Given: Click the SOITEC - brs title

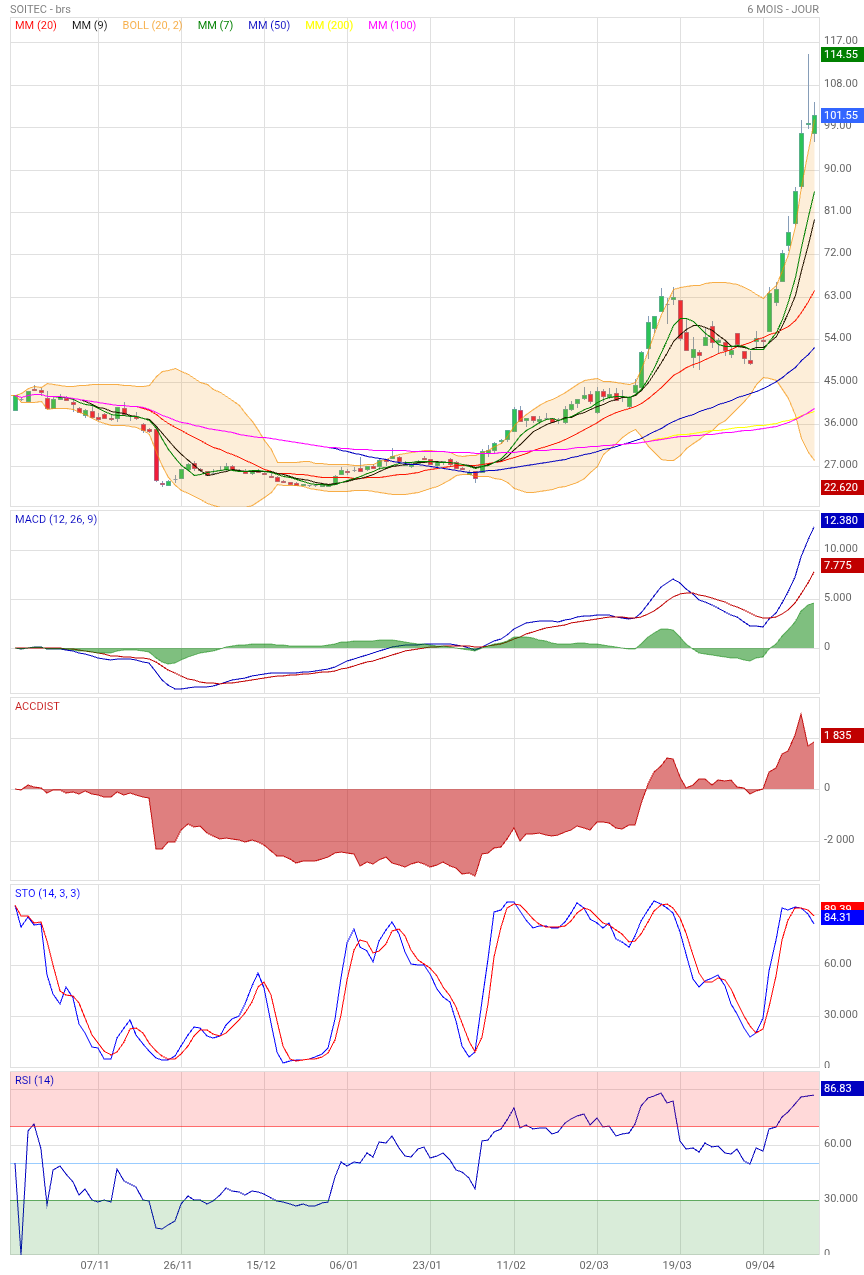Looking at the screenshot, I should tap(40, 9).
